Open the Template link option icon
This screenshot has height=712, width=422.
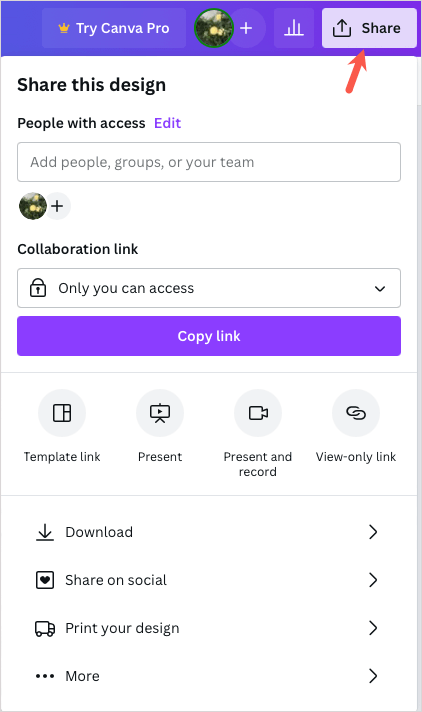62,413
